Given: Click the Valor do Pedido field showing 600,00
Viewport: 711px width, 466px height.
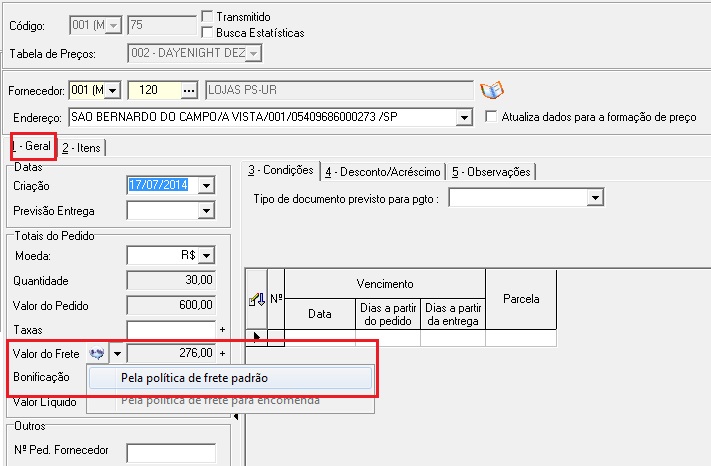Looking at the screenshot, I should pos(171,305).
